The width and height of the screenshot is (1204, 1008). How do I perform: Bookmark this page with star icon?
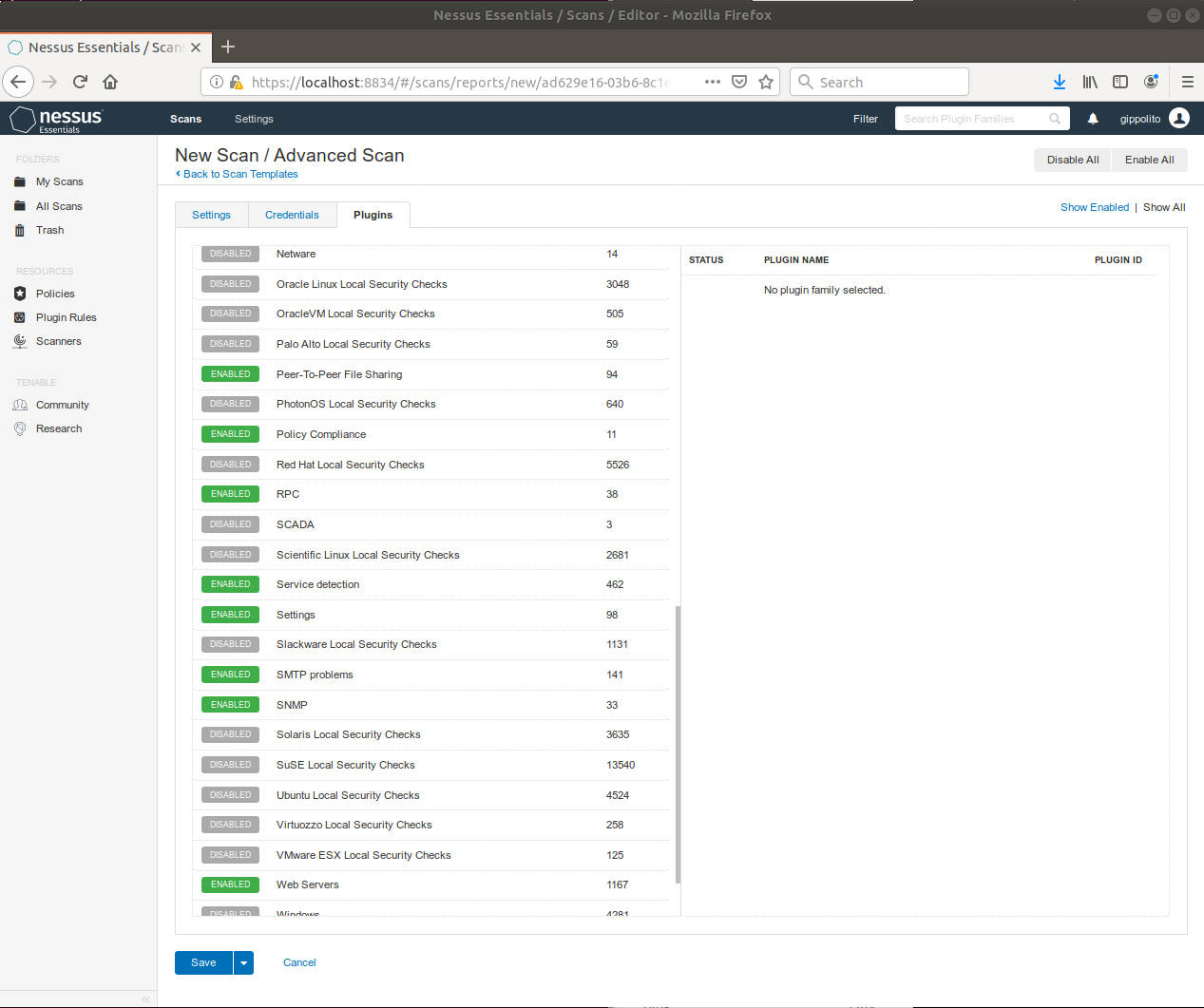(766, 82)
